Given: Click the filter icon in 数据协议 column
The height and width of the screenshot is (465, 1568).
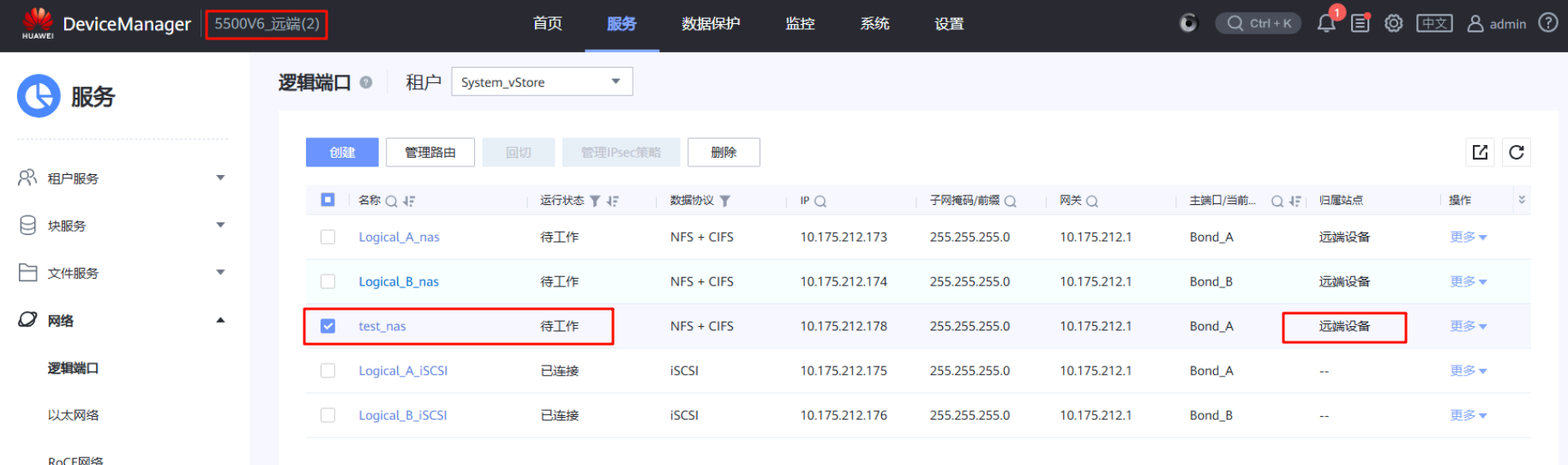Looking at the screenshot, I should 725,201.
